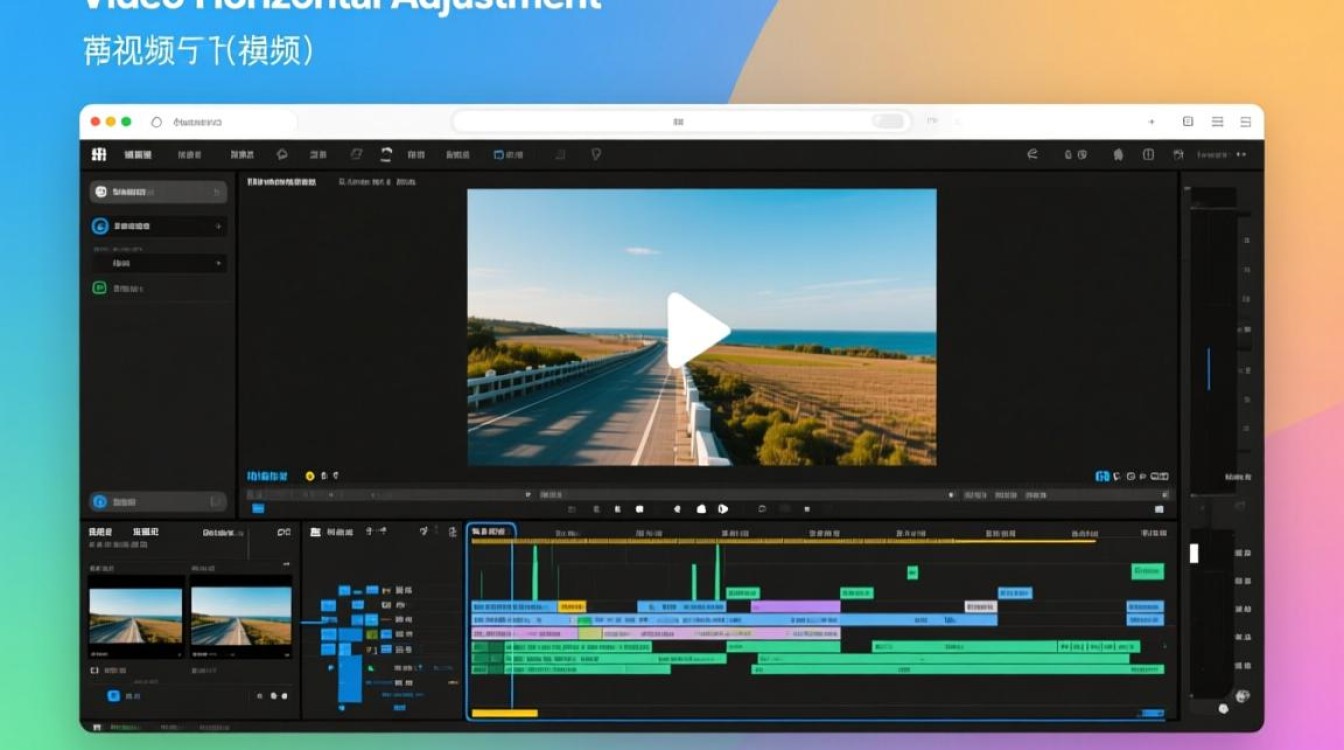
Task: Click the yellow circle icon below the video preview
Action: click(x=310, y=476)
